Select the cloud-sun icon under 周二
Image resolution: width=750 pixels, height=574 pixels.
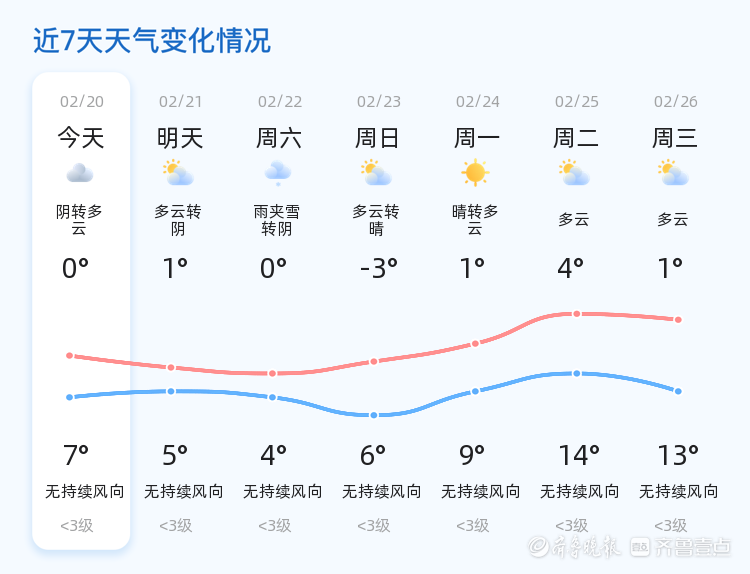tap(574, 173)
